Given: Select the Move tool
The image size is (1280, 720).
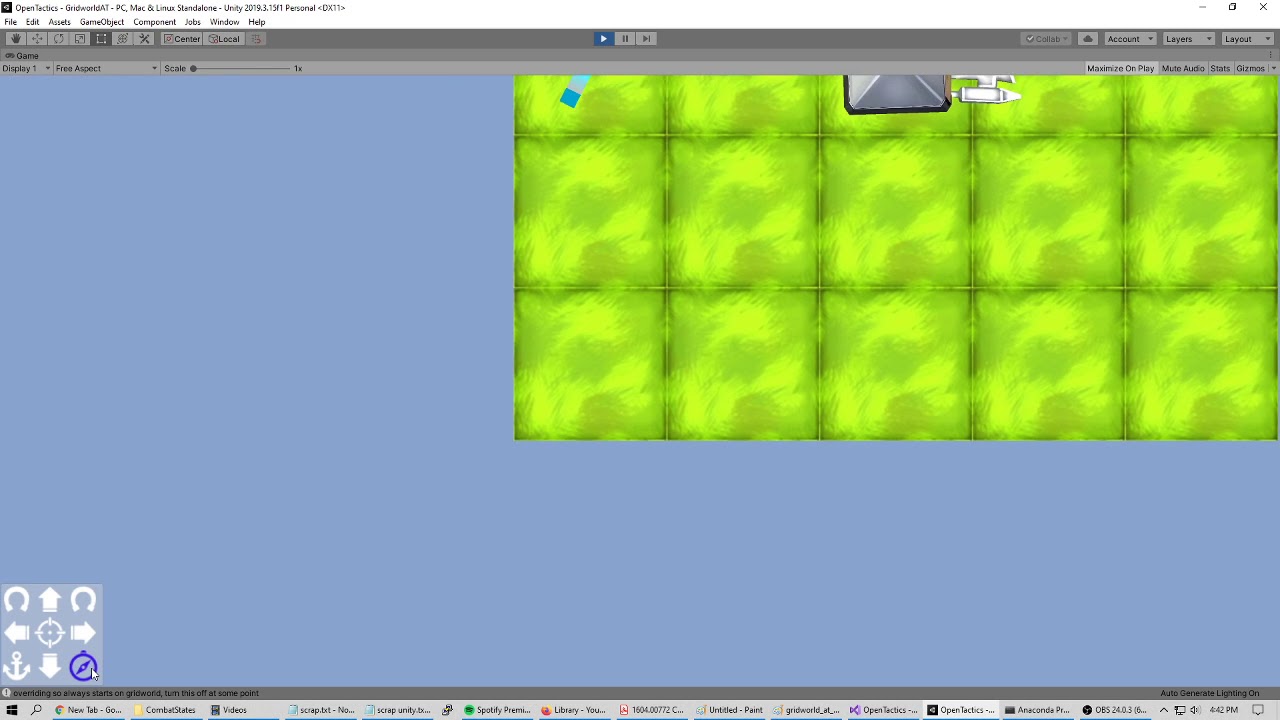Looking at the screenshot, I should click(37, 38).
